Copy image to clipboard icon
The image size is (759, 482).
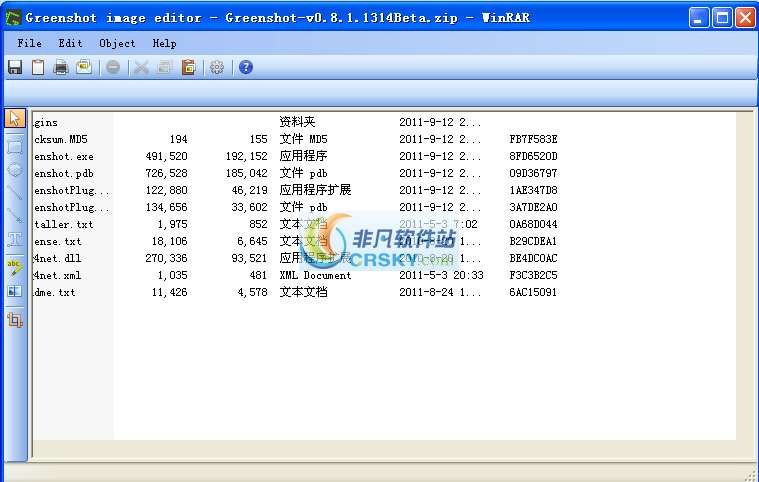[x=38, y=67]
